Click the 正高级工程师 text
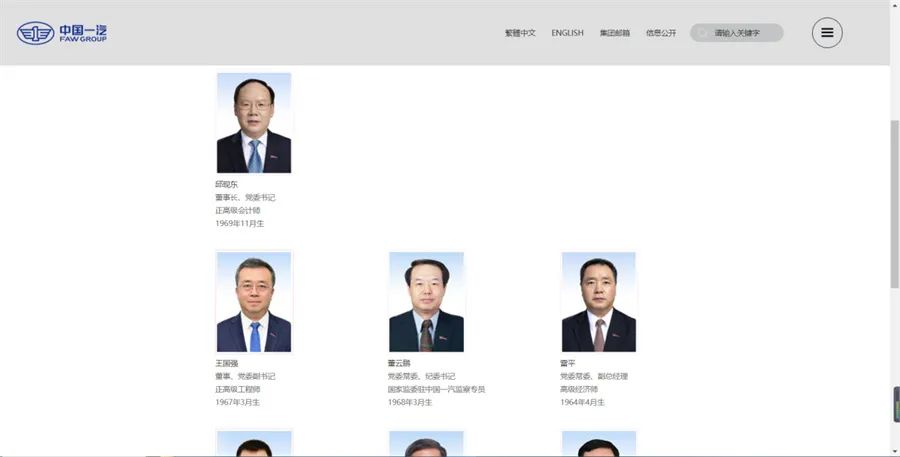This screenshot has height=457, width=900. (238, 389)
